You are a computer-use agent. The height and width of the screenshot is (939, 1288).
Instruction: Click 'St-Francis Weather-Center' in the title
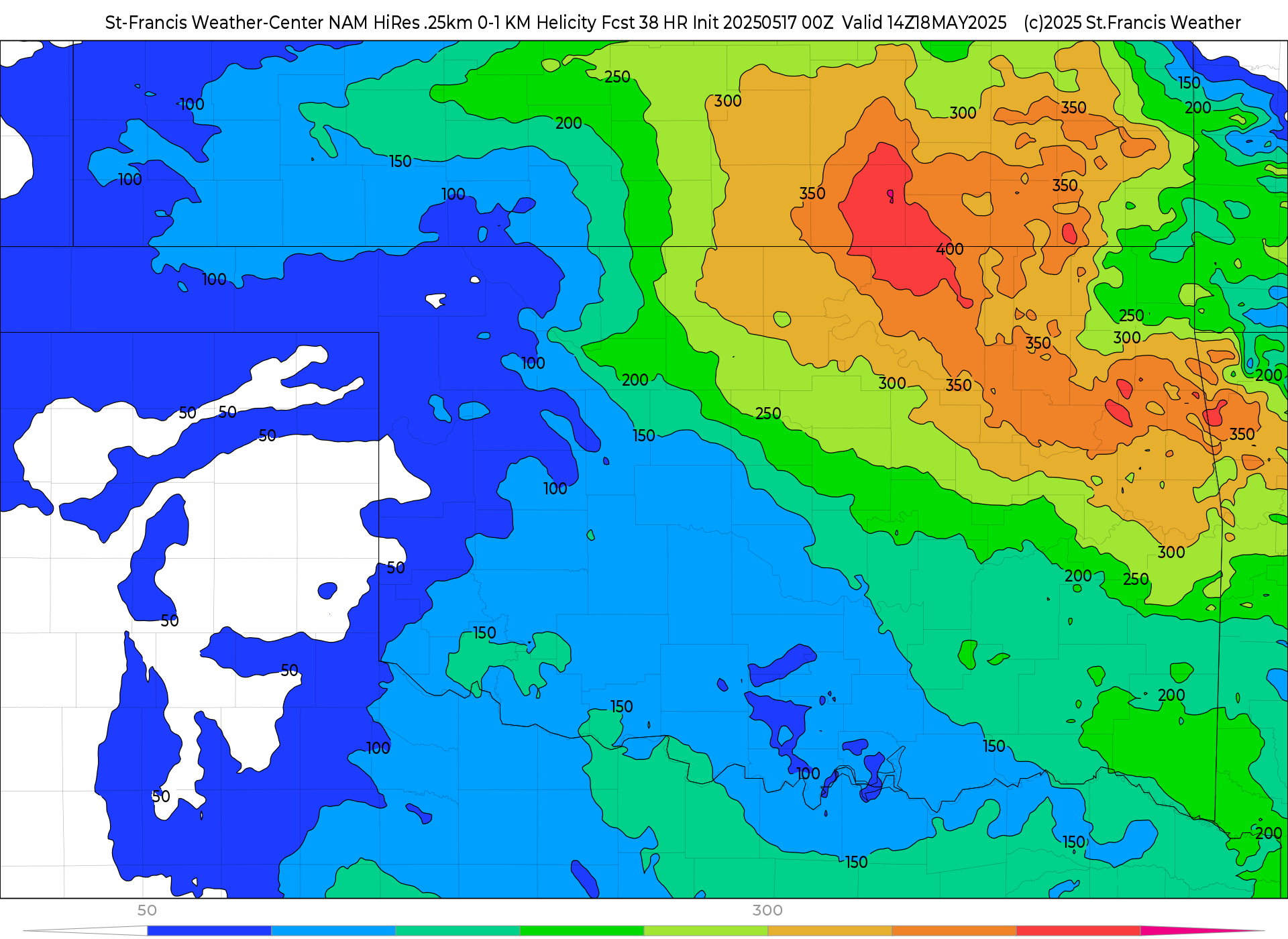pyautogui.click(x=215, y=23)
